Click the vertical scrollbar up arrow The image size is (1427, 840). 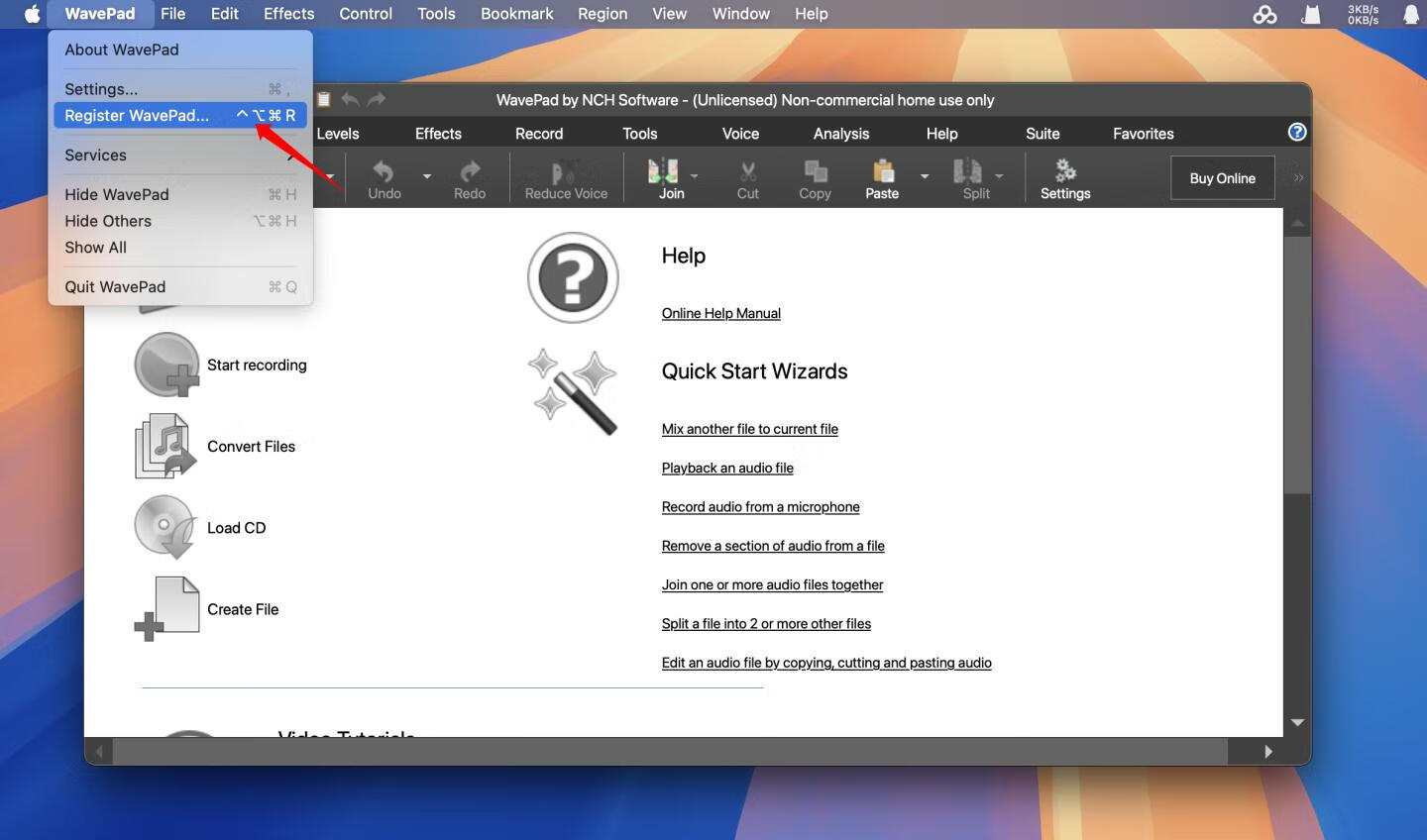tap(1297, 222)
